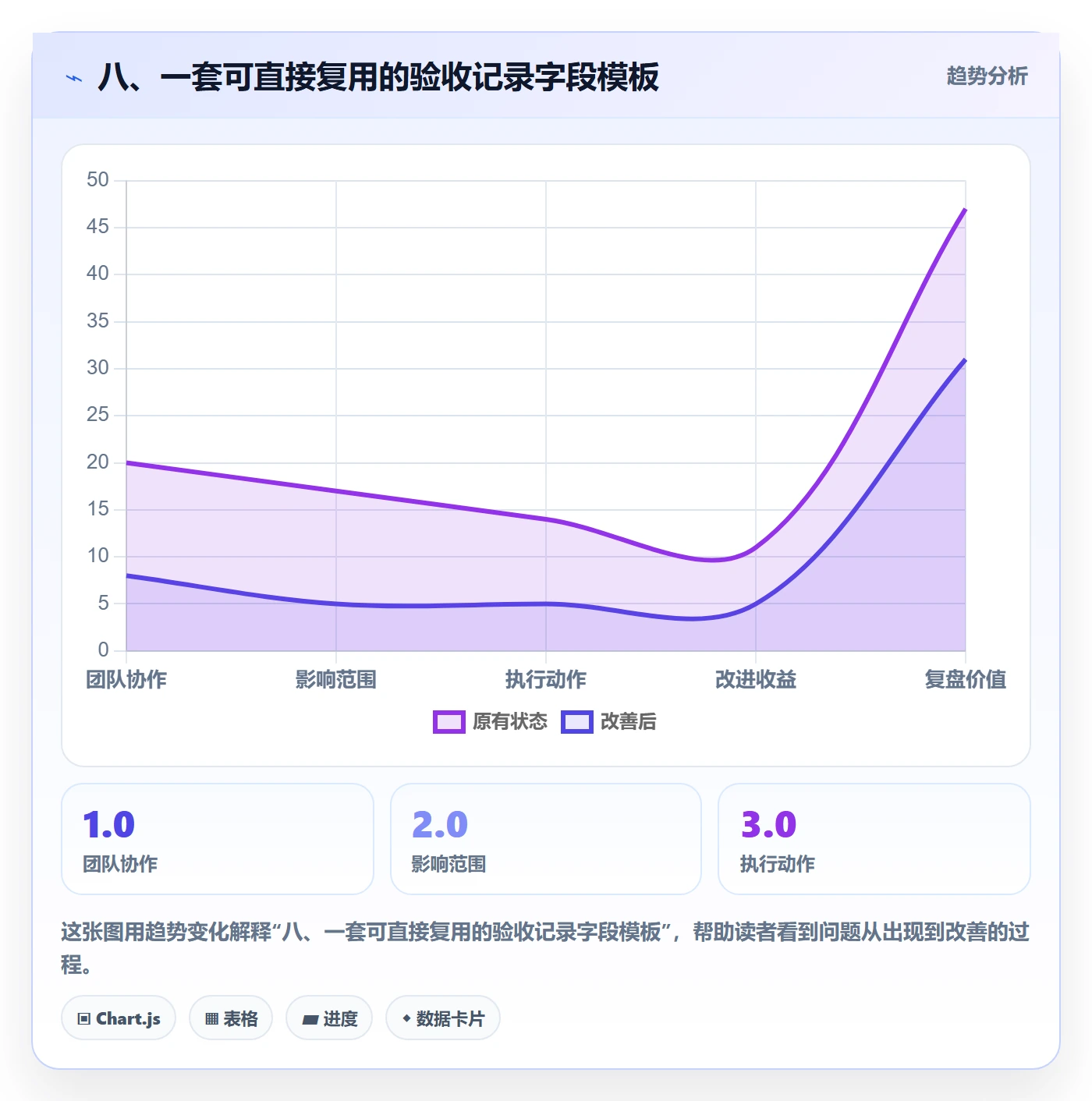
Task: Select the 表格 tag chip
Action: coord(231,1018)
